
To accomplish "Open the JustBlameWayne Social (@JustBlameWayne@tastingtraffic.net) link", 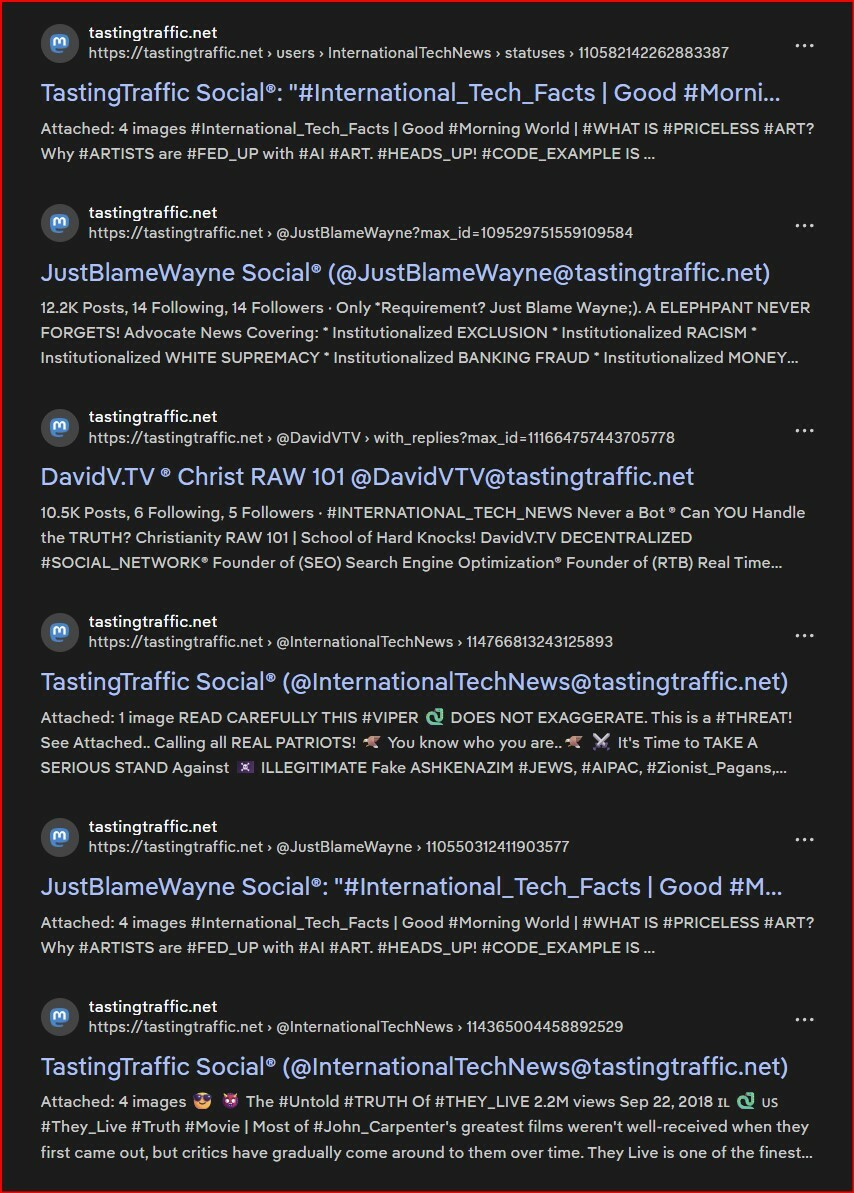I will point(406,272).
